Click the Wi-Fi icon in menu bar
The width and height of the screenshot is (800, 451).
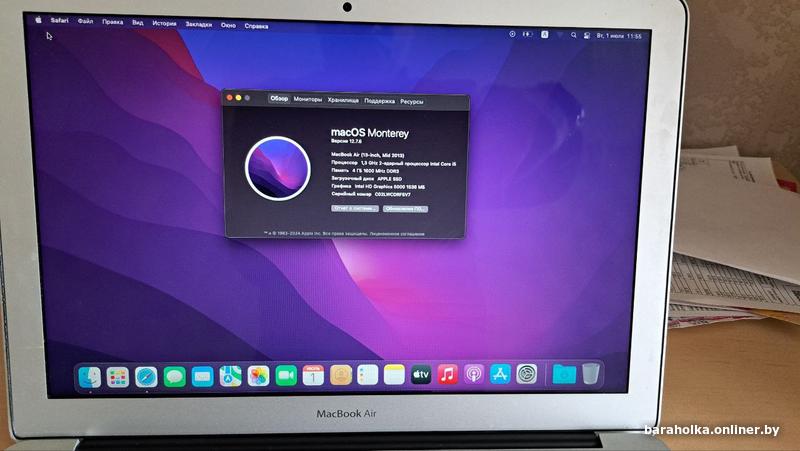click(x=560, y=35)
